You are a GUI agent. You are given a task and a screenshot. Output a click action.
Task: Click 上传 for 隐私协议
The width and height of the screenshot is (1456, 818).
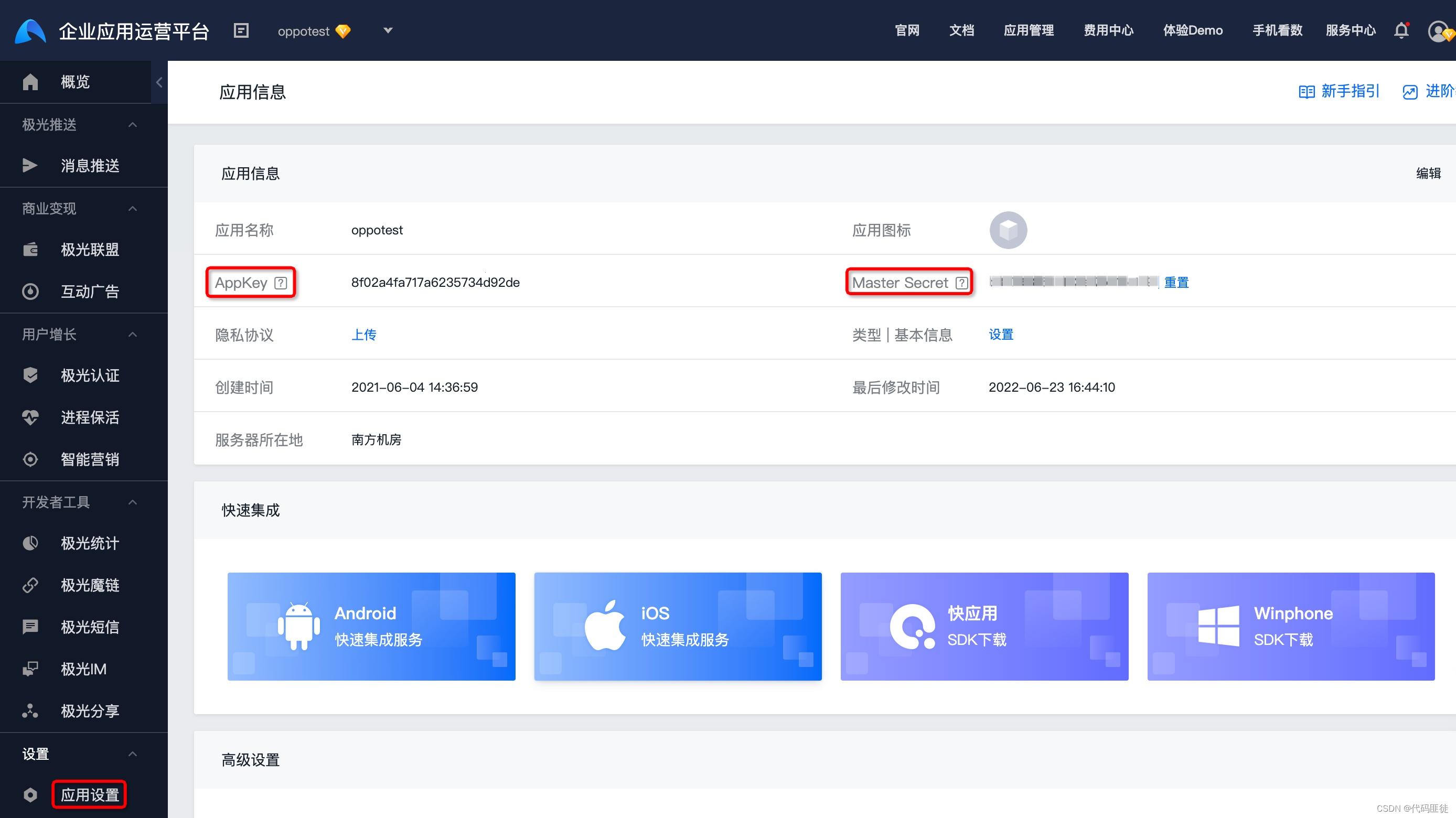[x=363, y=335]
